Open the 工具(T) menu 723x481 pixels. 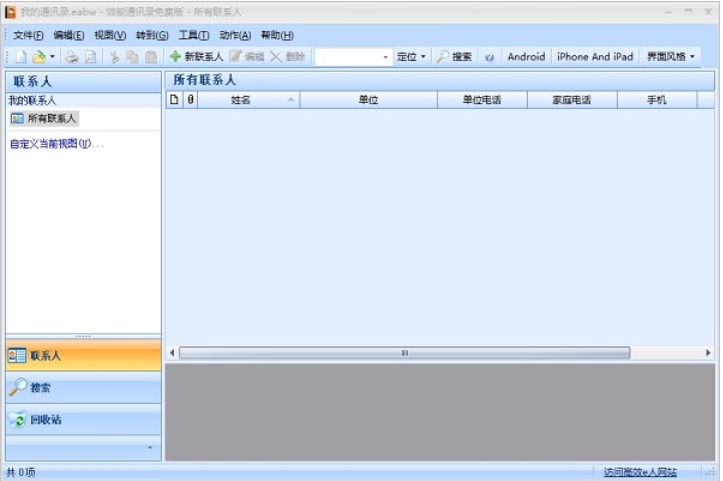[194, 35]
